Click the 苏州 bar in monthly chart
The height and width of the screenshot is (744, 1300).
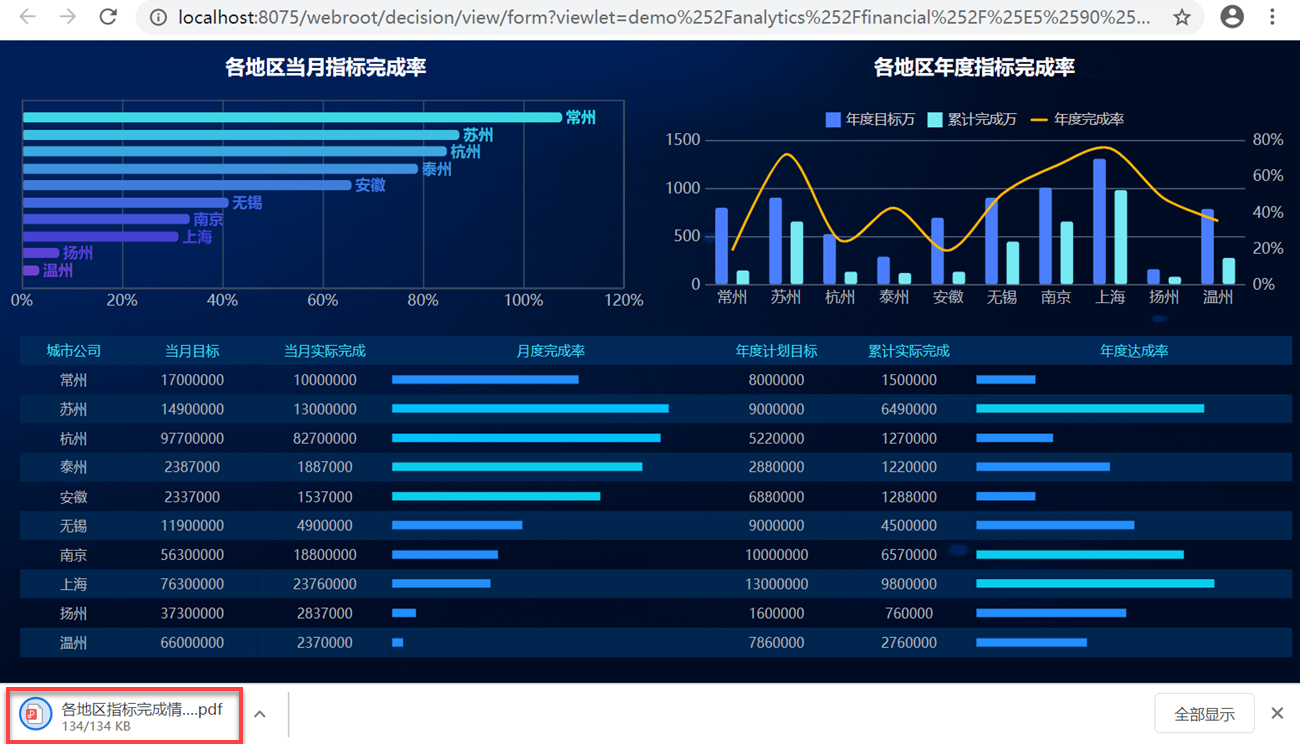click(241, 135)
